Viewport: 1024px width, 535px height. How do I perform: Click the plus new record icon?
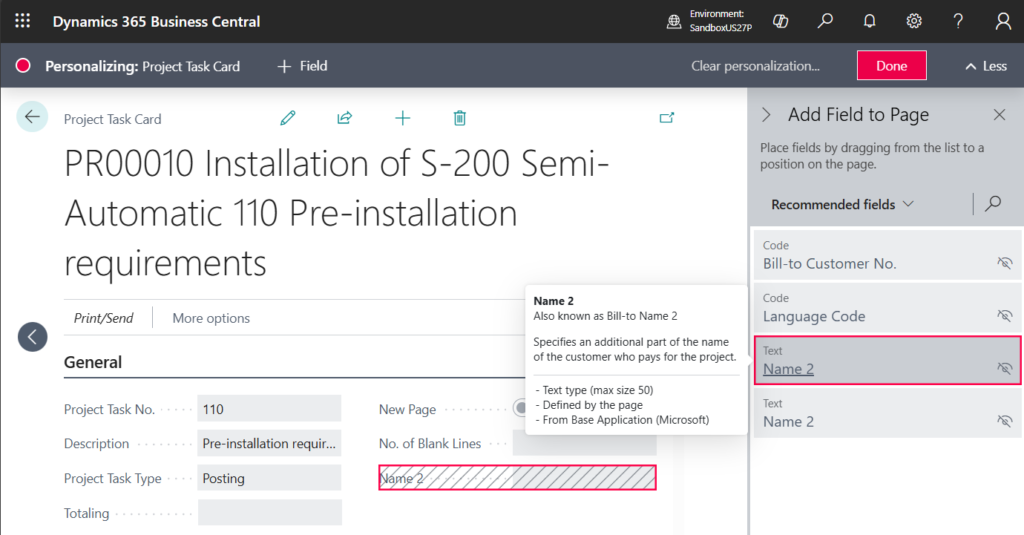(402, 118)
